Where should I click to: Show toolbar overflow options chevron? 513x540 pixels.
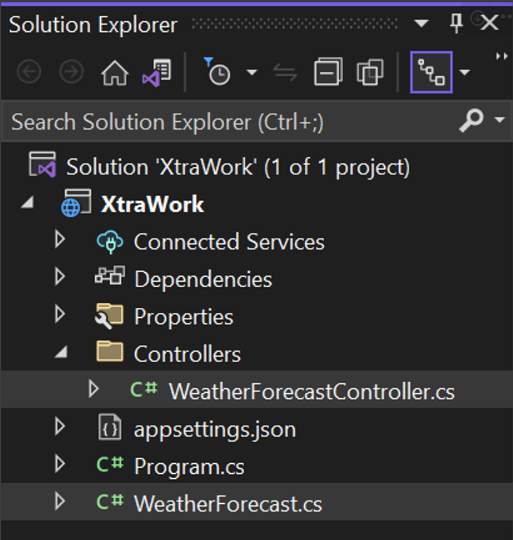[502, 56]
